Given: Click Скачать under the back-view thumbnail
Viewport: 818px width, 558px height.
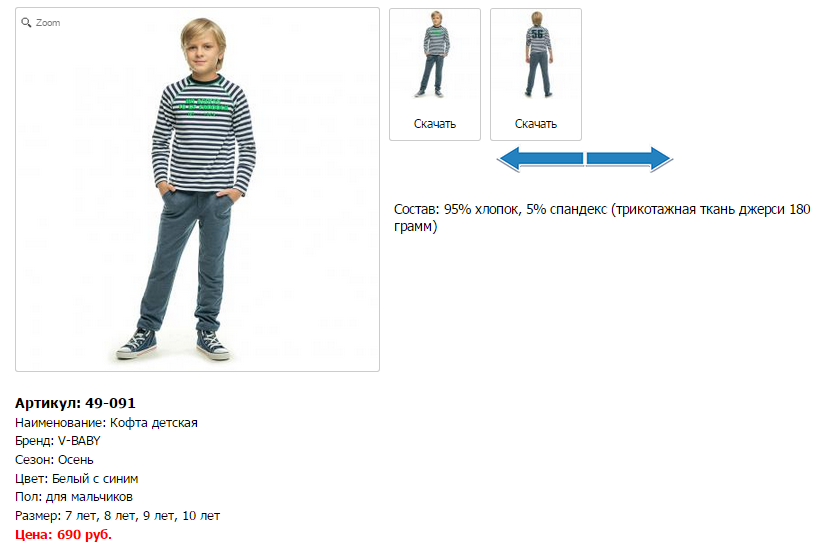Looking at the screenshot, I should [x=536, y=124].
